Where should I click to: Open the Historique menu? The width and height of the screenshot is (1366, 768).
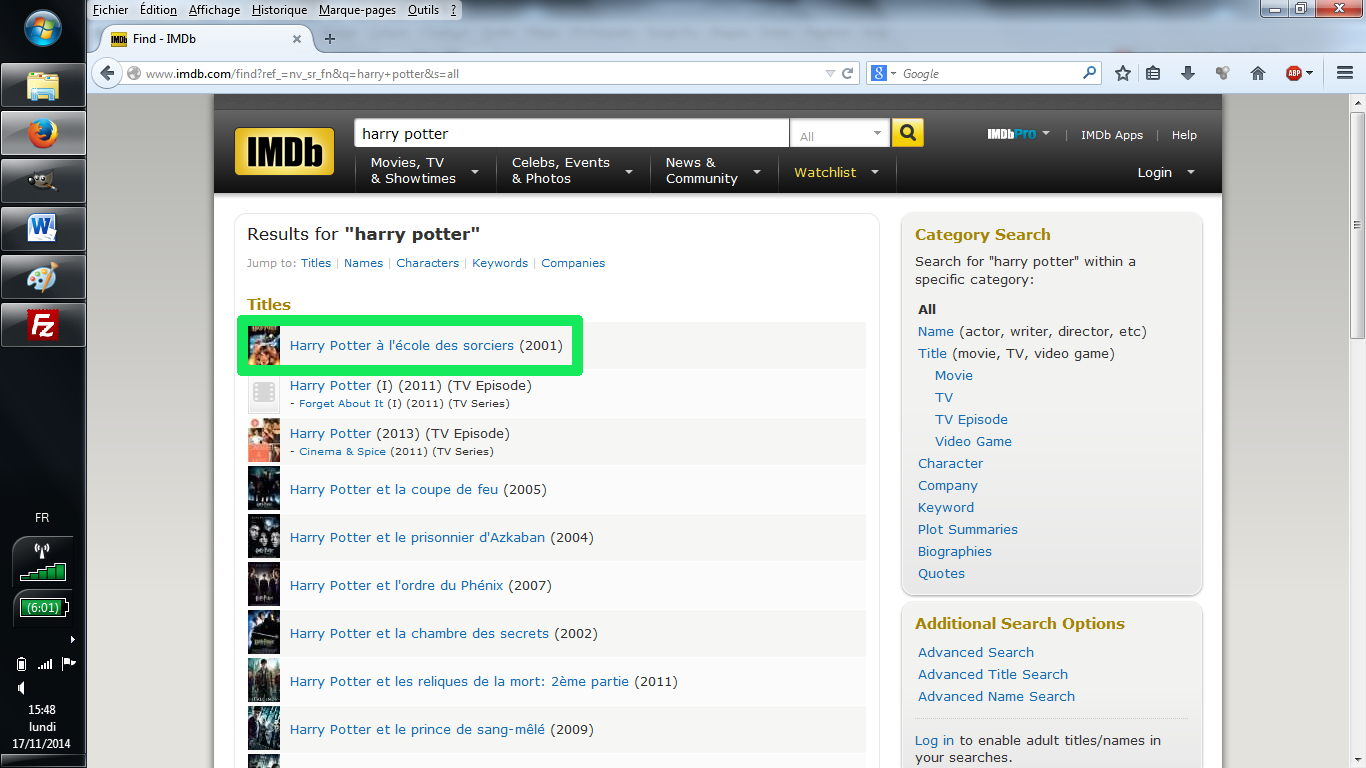(279, 10)
